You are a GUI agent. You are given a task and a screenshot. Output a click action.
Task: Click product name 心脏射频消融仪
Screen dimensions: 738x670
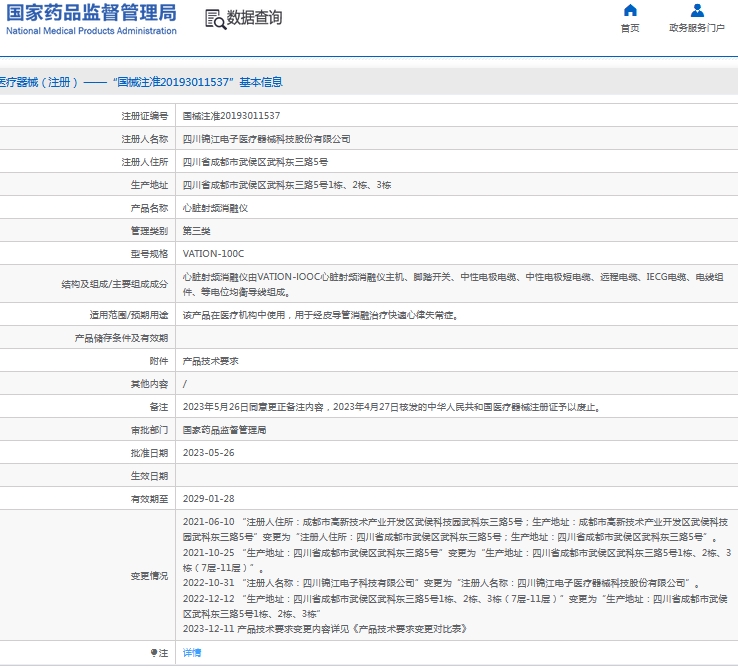[x=215, y=208]
